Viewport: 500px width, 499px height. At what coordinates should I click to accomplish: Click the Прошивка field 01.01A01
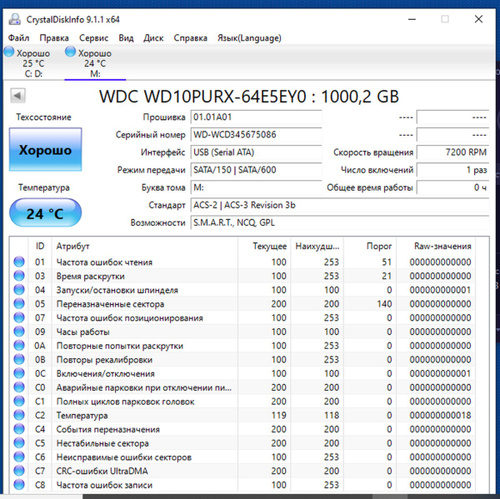point(256,117)
